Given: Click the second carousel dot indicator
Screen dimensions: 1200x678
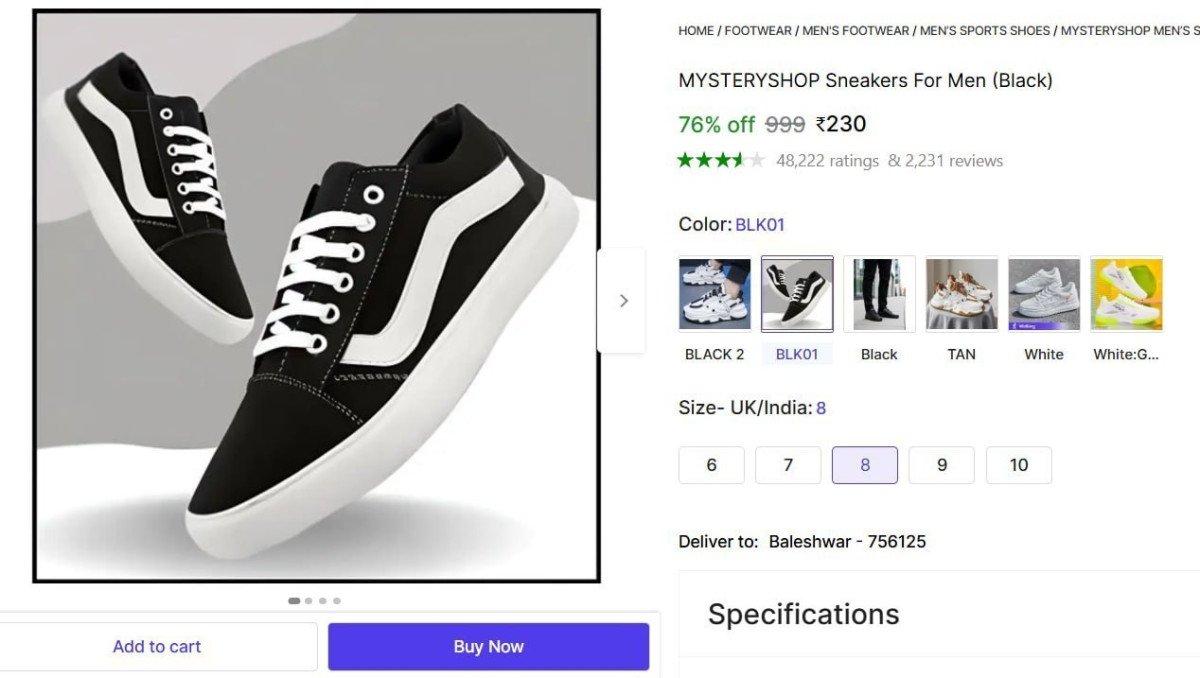Looking at the screenshot, I should point(309,601).
